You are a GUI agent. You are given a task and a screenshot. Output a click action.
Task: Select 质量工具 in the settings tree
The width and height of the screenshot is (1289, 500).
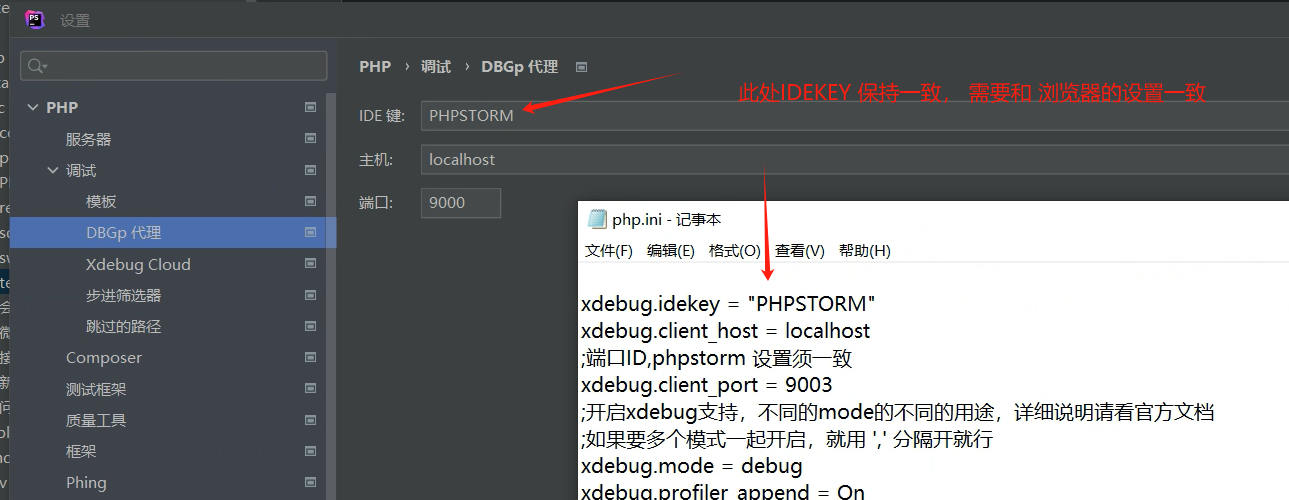click(x=96, y=420)
